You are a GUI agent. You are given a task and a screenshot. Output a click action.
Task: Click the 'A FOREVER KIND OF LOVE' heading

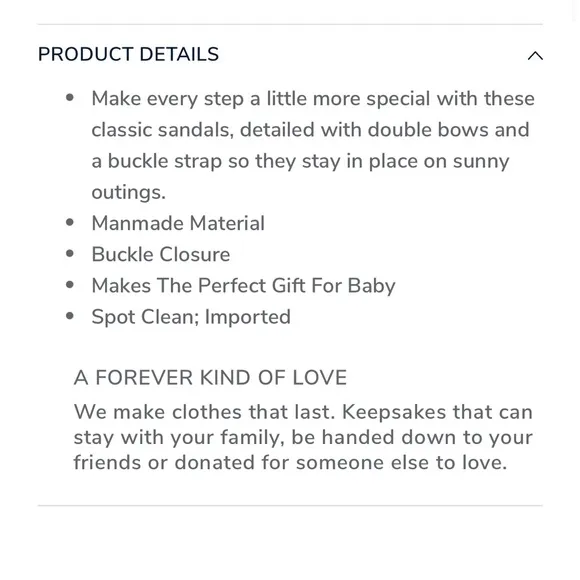point(210,378)
